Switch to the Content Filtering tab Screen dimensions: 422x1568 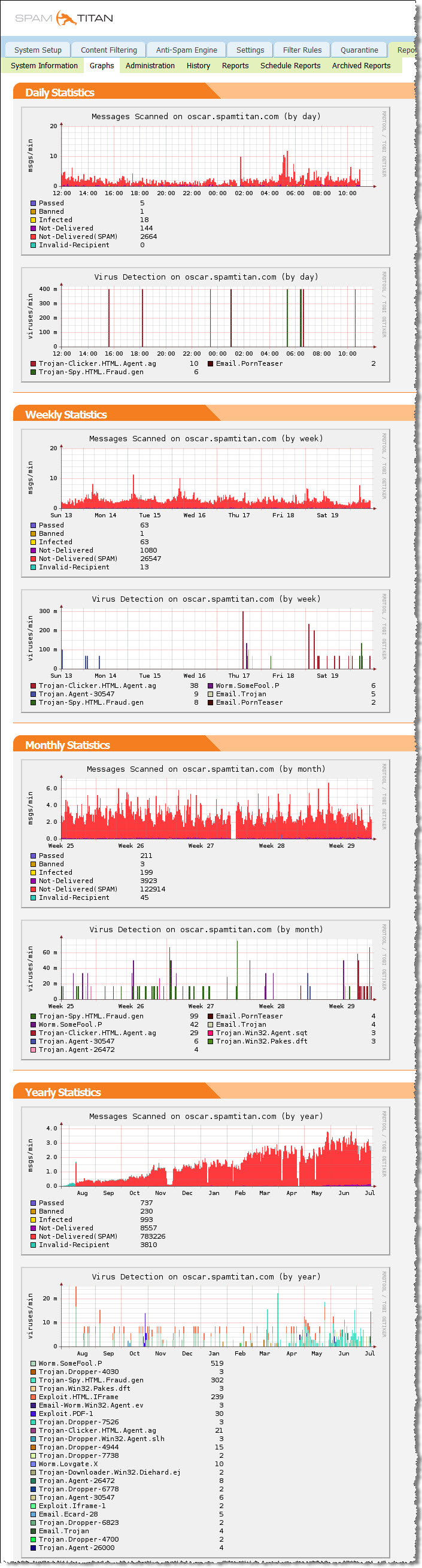point(108,50)
